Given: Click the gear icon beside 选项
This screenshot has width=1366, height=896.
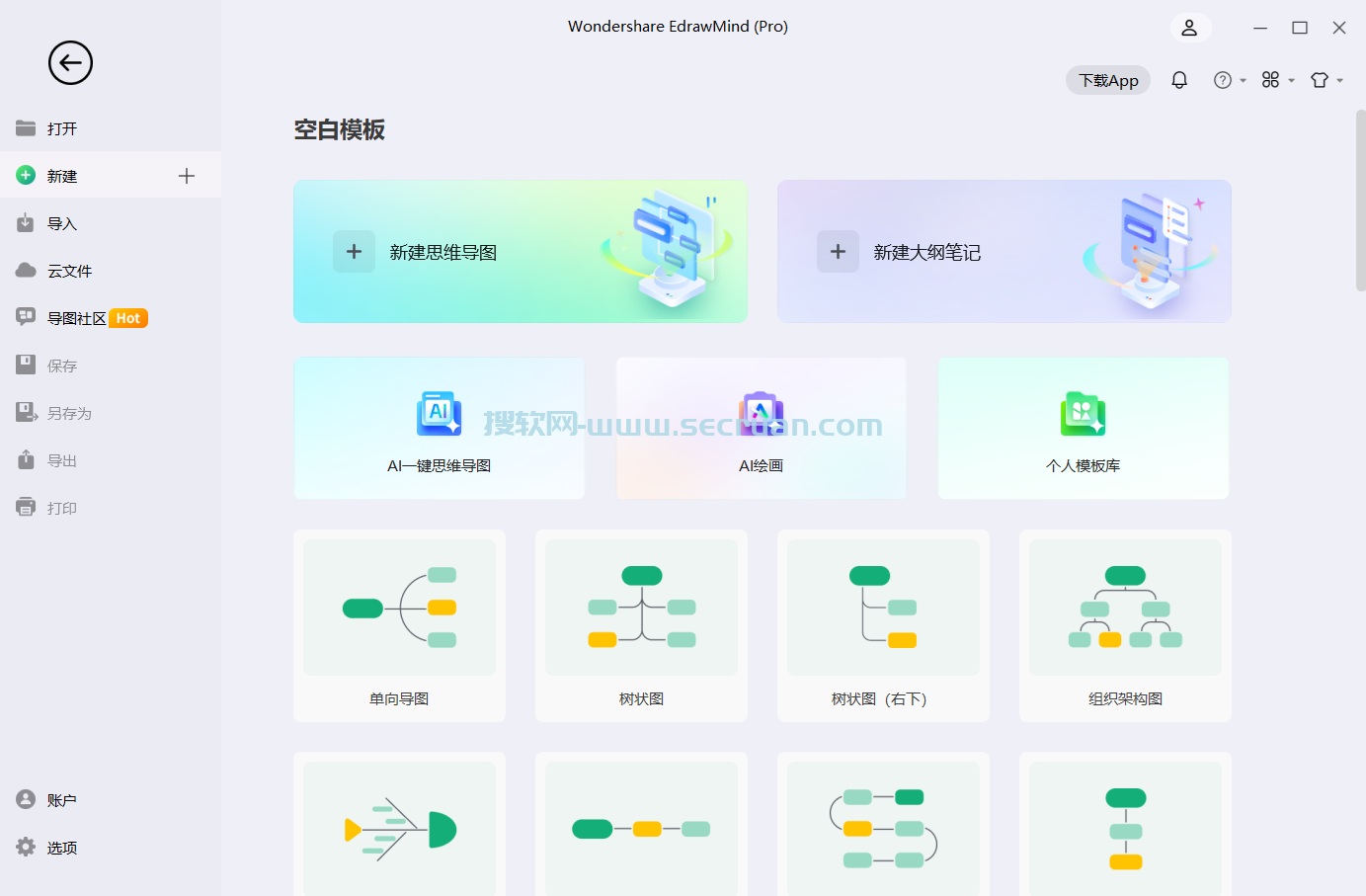Looking at the screenshot, I should coord(26,847).
